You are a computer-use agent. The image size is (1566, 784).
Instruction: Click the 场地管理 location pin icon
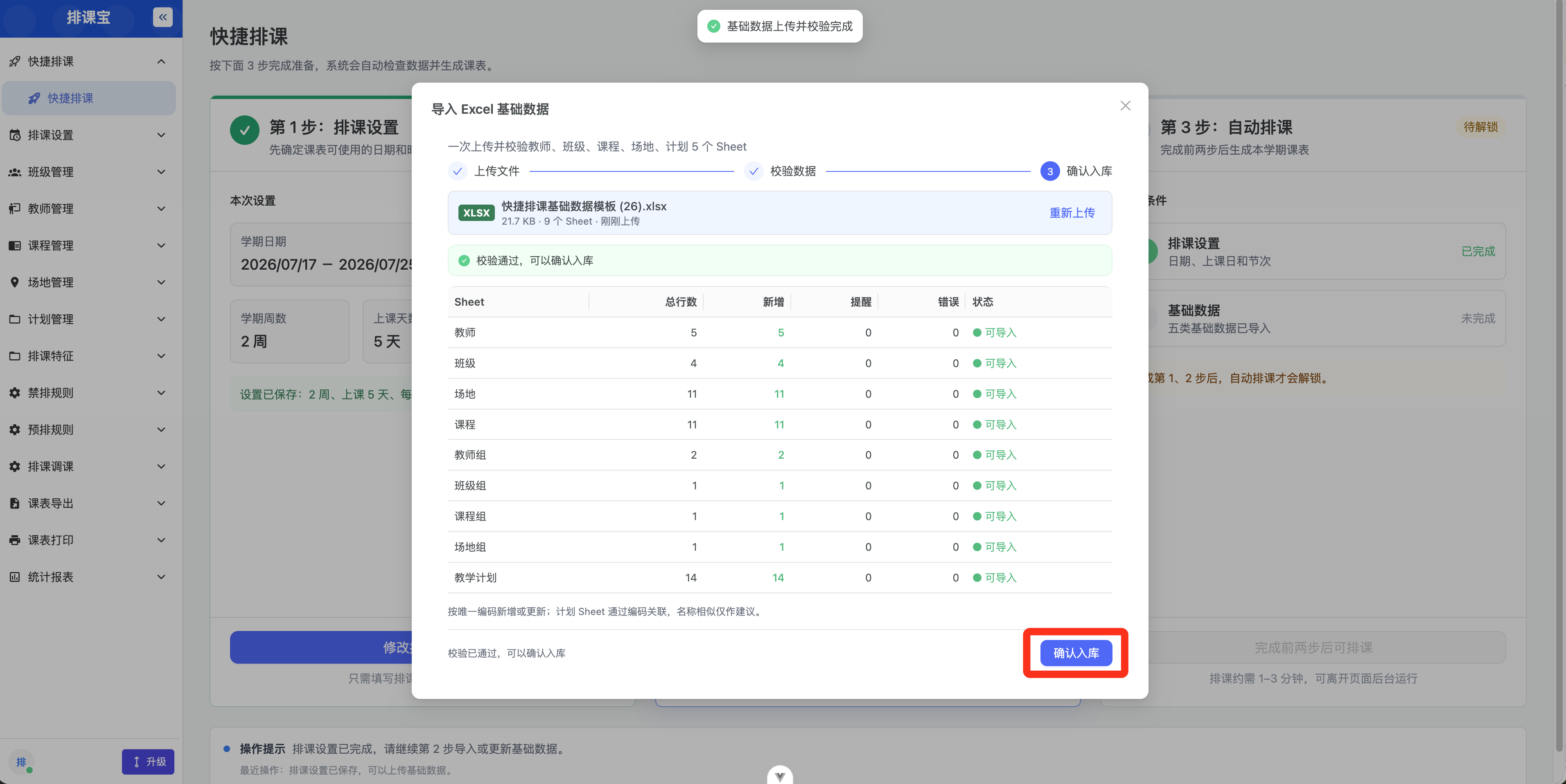pyautogui.click(x=15, y=282)
